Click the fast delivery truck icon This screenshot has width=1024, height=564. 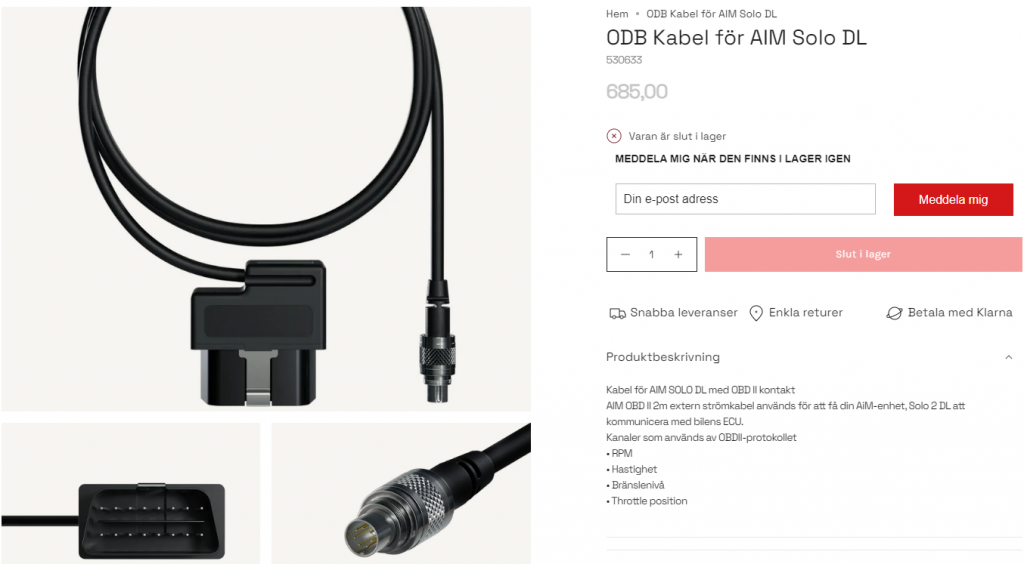(x=617, y=313)
